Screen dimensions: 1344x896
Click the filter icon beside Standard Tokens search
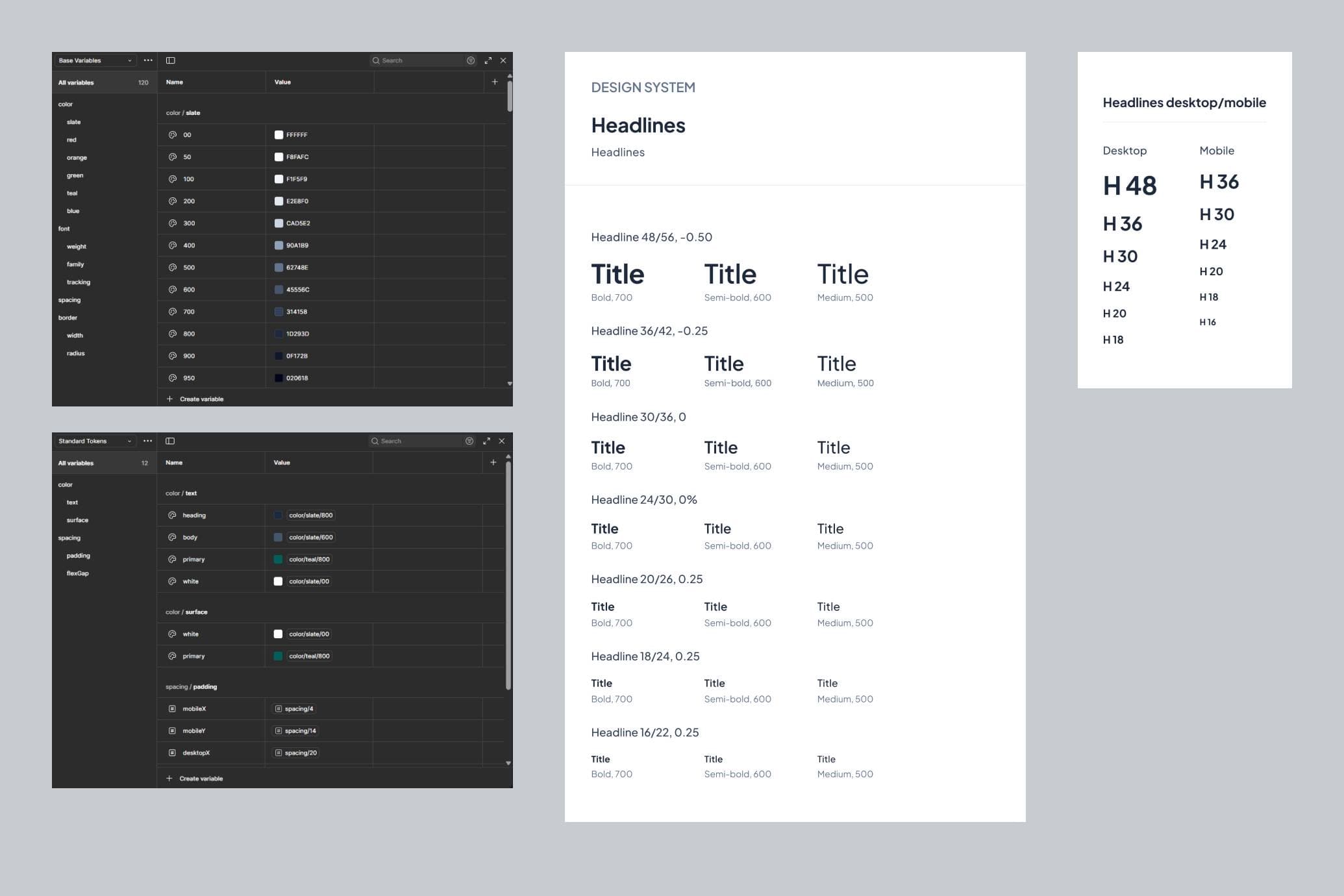(x=469, y=441)
